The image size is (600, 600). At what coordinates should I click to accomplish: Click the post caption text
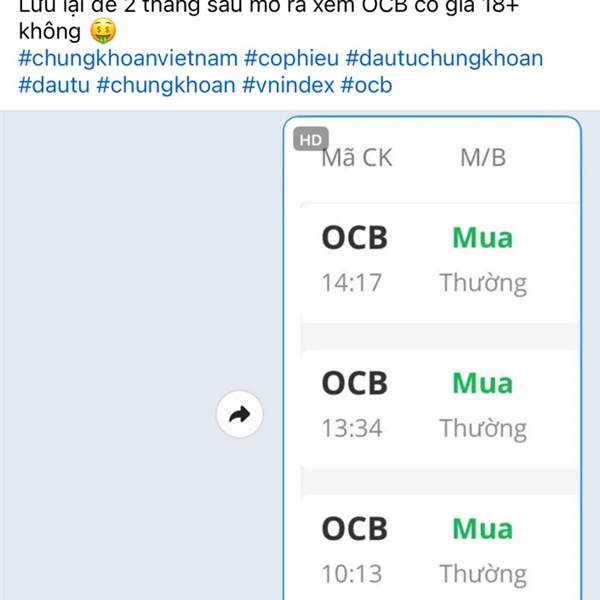[x=268, y=19]
